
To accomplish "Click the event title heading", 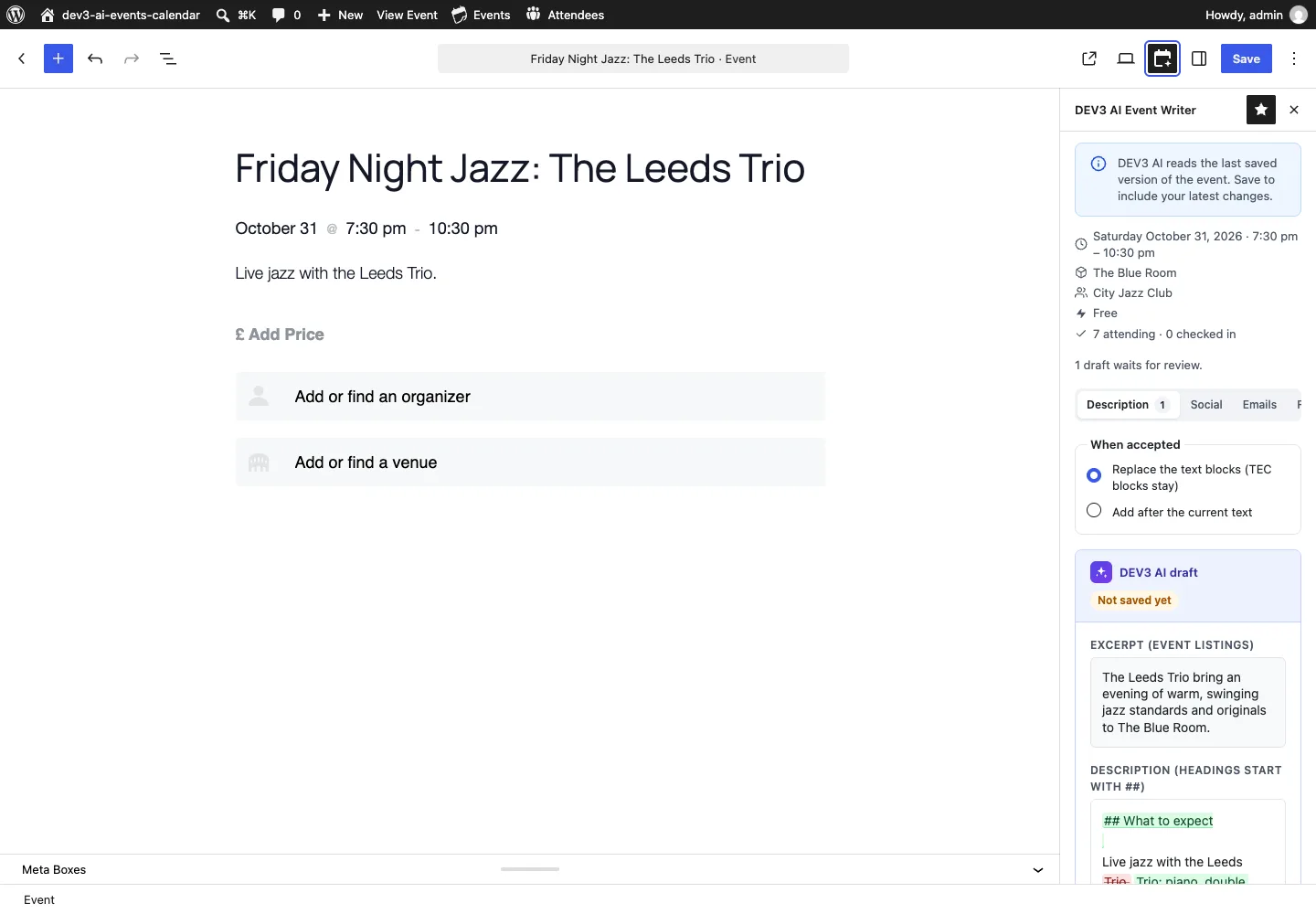I will [520, 168].
